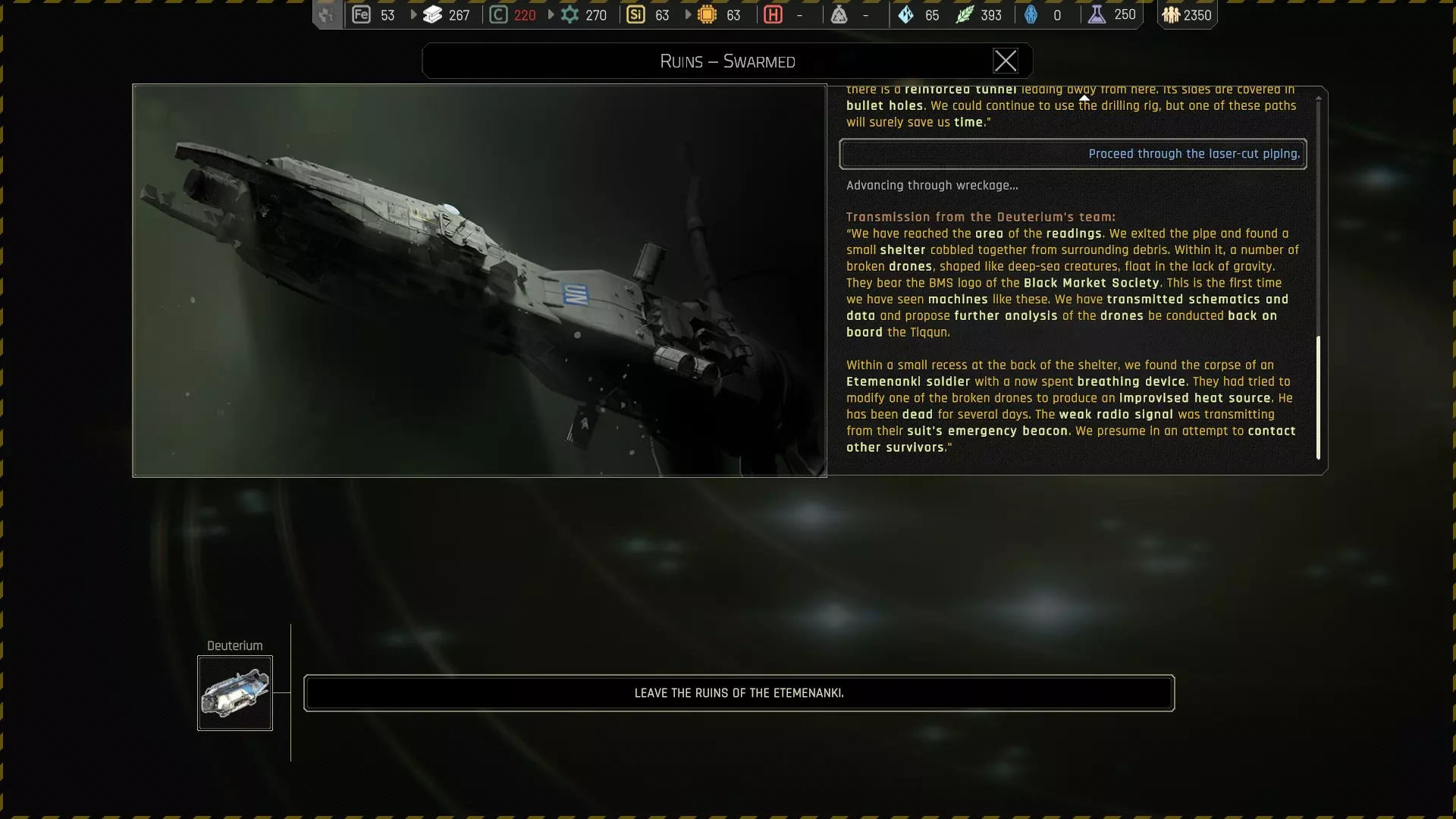Choose Leave the ruins of the Etemenanki

pos(739,693)
